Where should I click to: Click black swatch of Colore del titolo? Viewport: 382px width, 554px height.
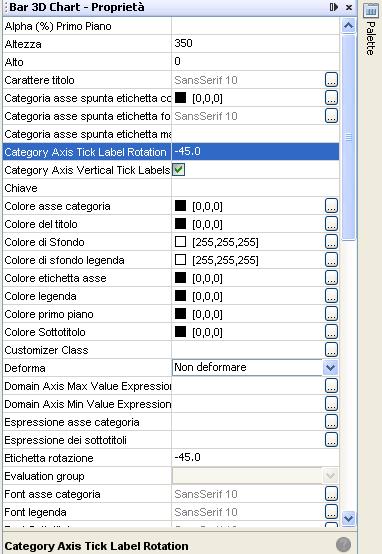coord(180,224)
